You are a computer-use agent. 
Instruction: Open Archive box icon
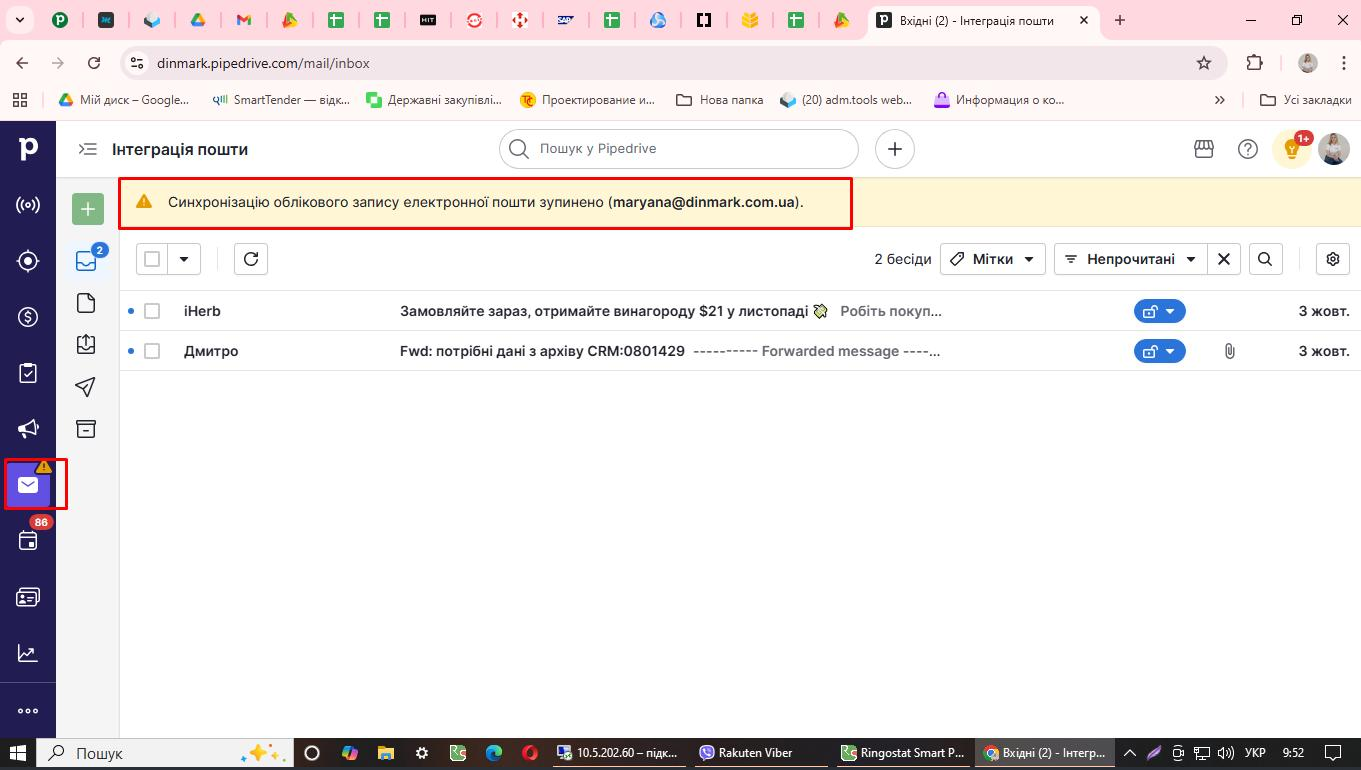[x=87, y=428]
